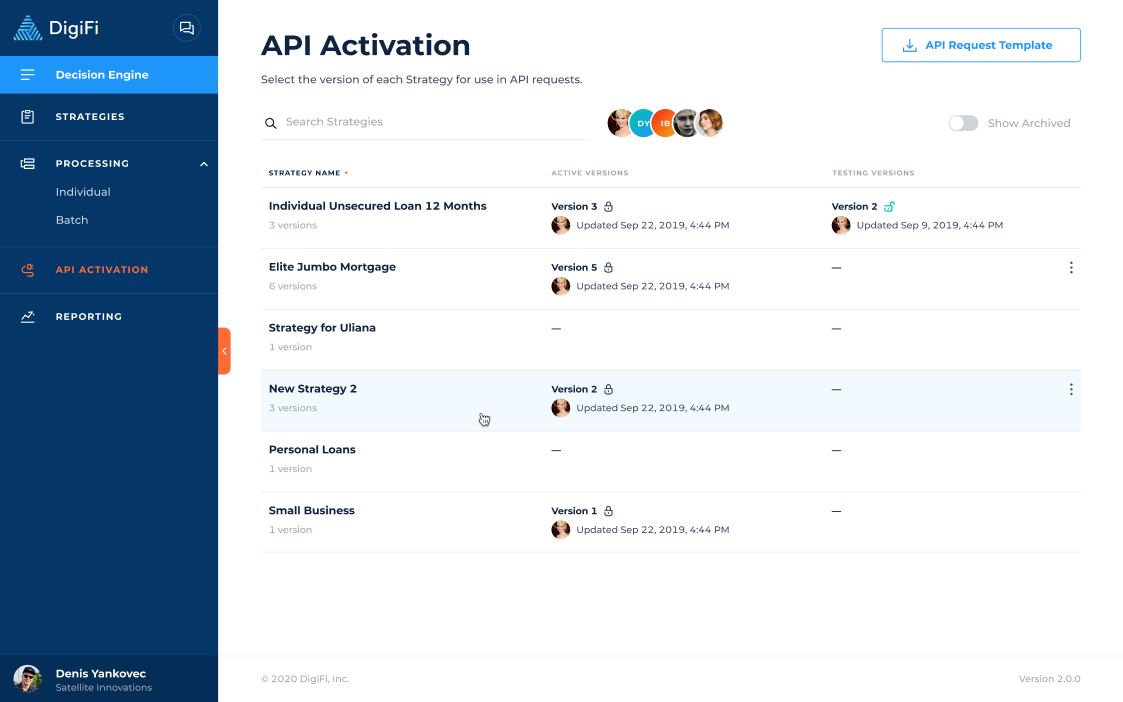Image resolution: width=1123 pixels, height=702 pixels.
Task: Collapse the sidebar with orange arrow tab
Action: coord(224,351)
